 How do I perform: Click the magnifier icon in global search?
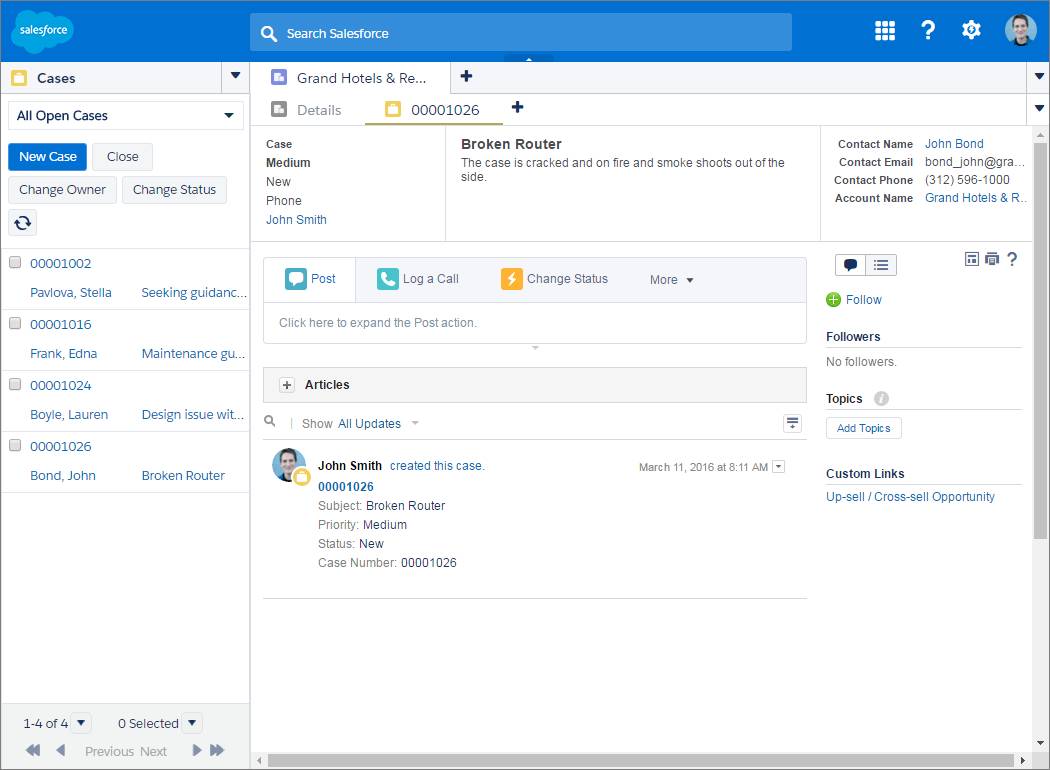coord(269,33)
